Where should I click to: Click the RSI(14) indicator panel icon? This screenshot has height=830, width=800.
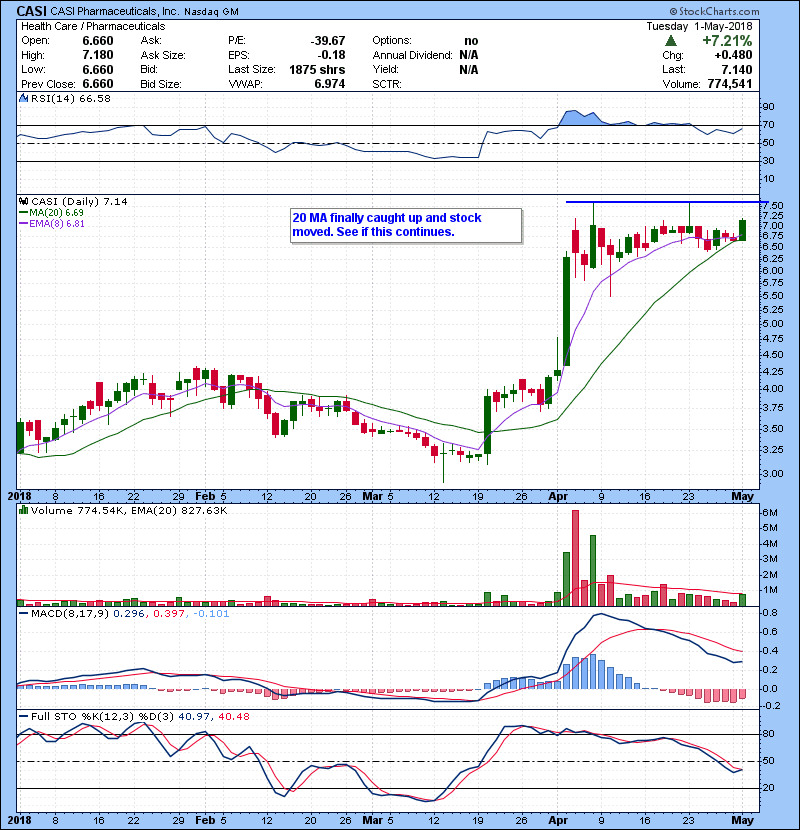pyautogui.click(x=23, y=98)
